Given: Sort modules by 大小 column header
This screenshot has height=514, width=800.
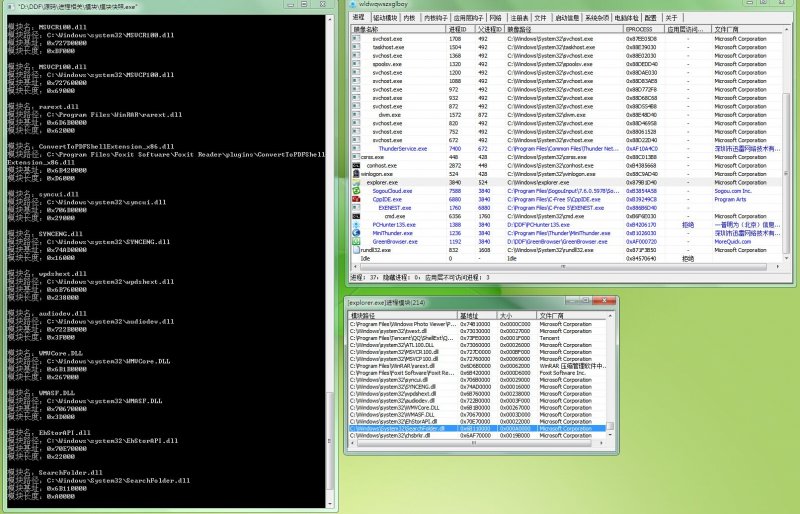Looking at the screenshot, I should point(516,316).
